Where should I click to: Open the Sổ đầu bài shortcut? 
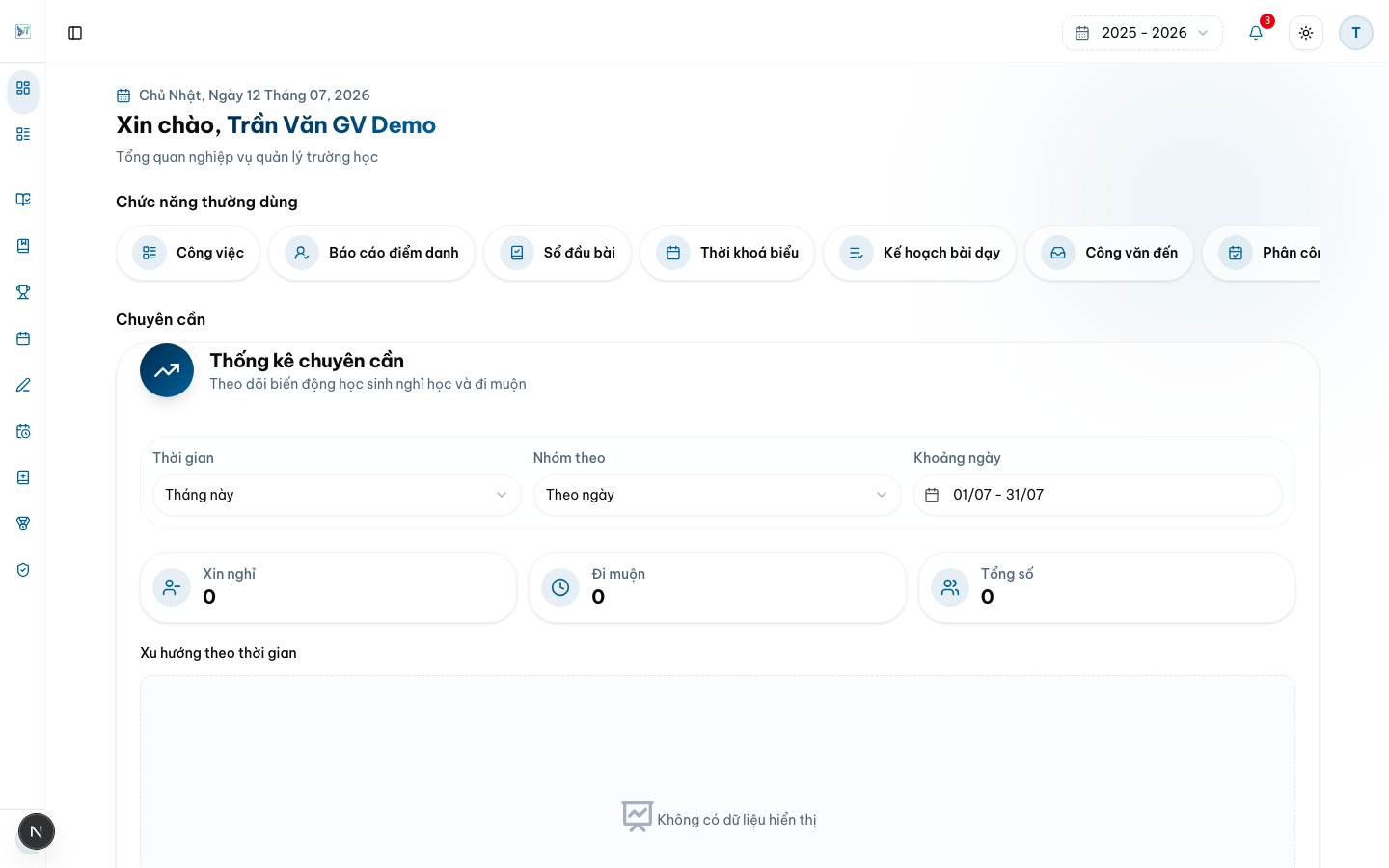pos(558,253)
